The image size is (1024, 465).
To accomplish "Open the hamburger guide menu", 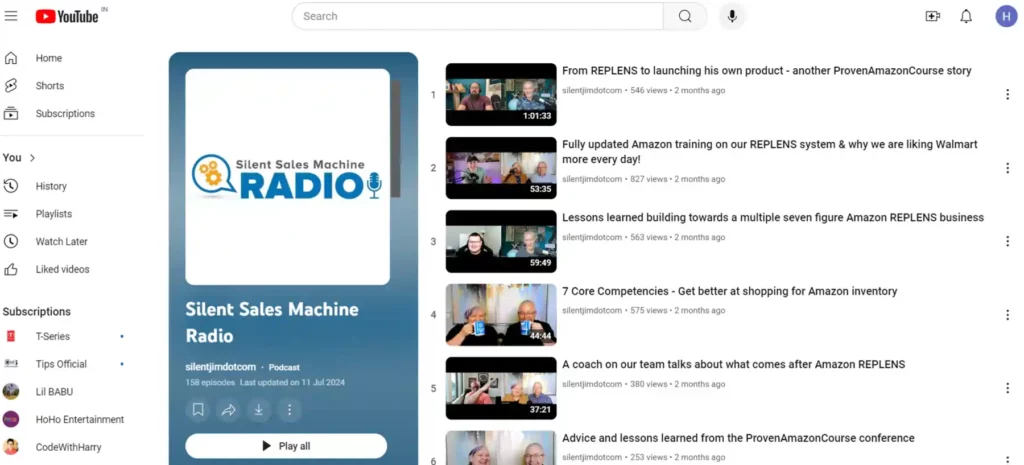I will (x=11, y=16).
